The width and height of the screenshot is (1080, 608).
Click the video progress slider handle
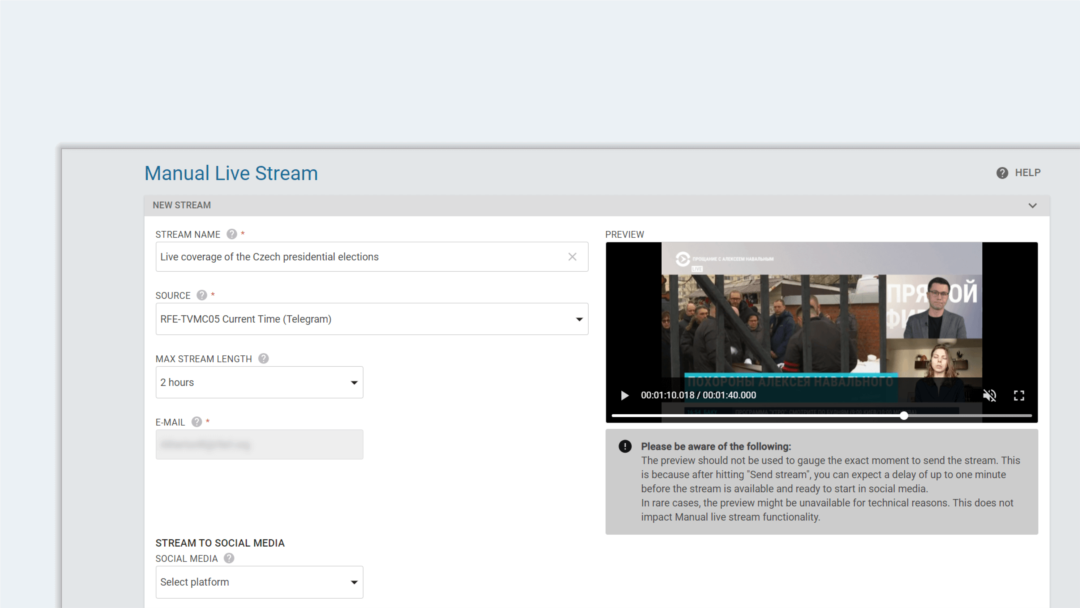(904, 415)
